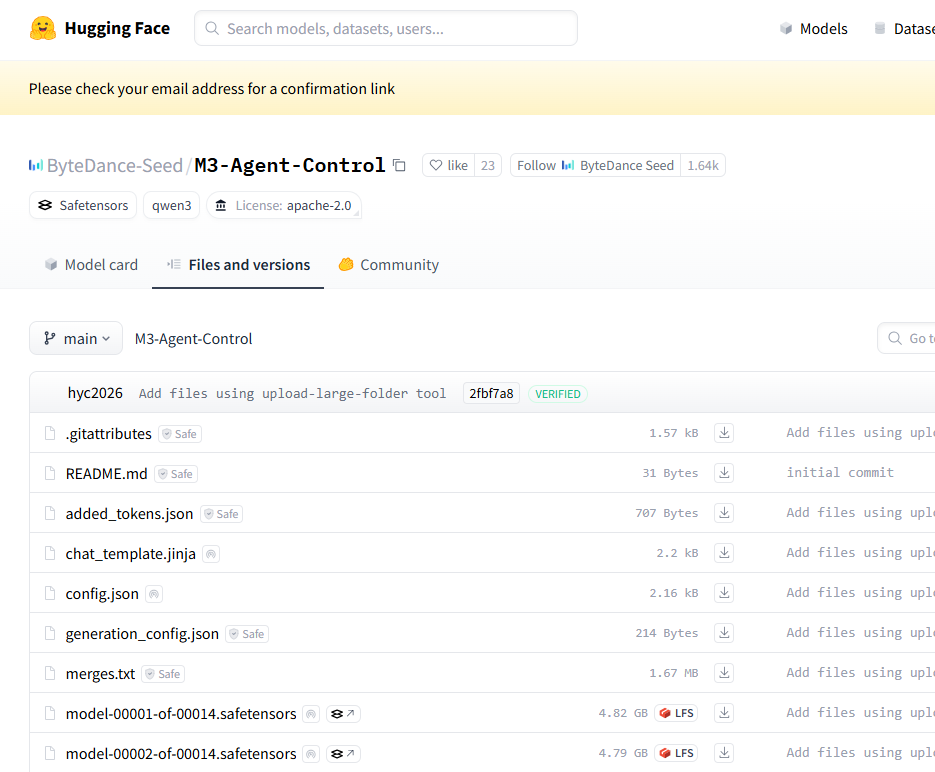Like the M3-Agent-Control model
Screen dimensions: 935x772
pyautogui.click(x=448, y=166)
